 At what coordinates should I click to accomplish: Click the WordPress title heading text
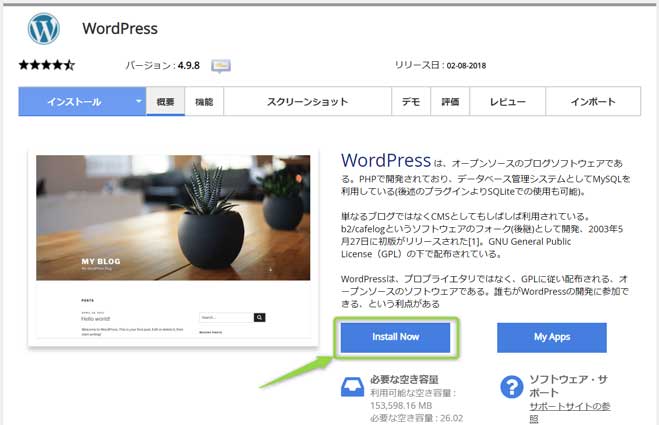pos(120,29)
